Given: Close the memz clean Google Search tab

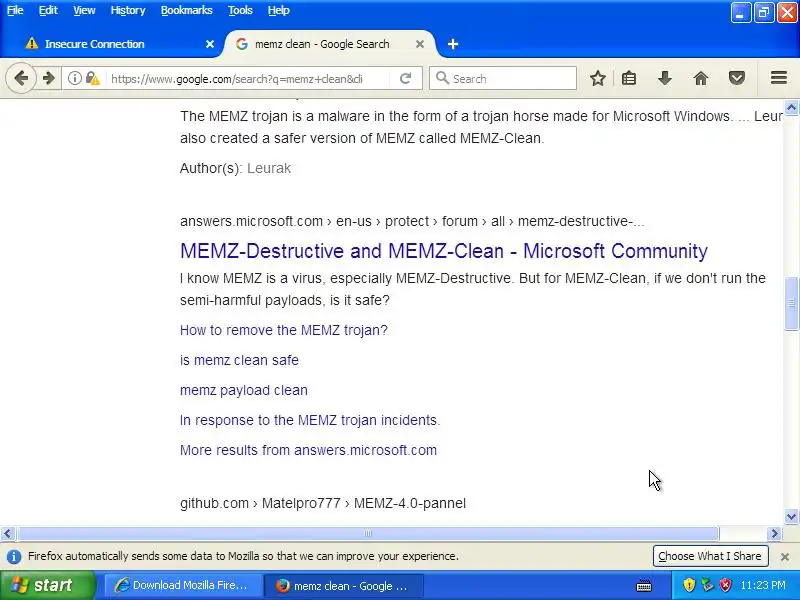Looking at the screenshot, I should coord(420,44).
